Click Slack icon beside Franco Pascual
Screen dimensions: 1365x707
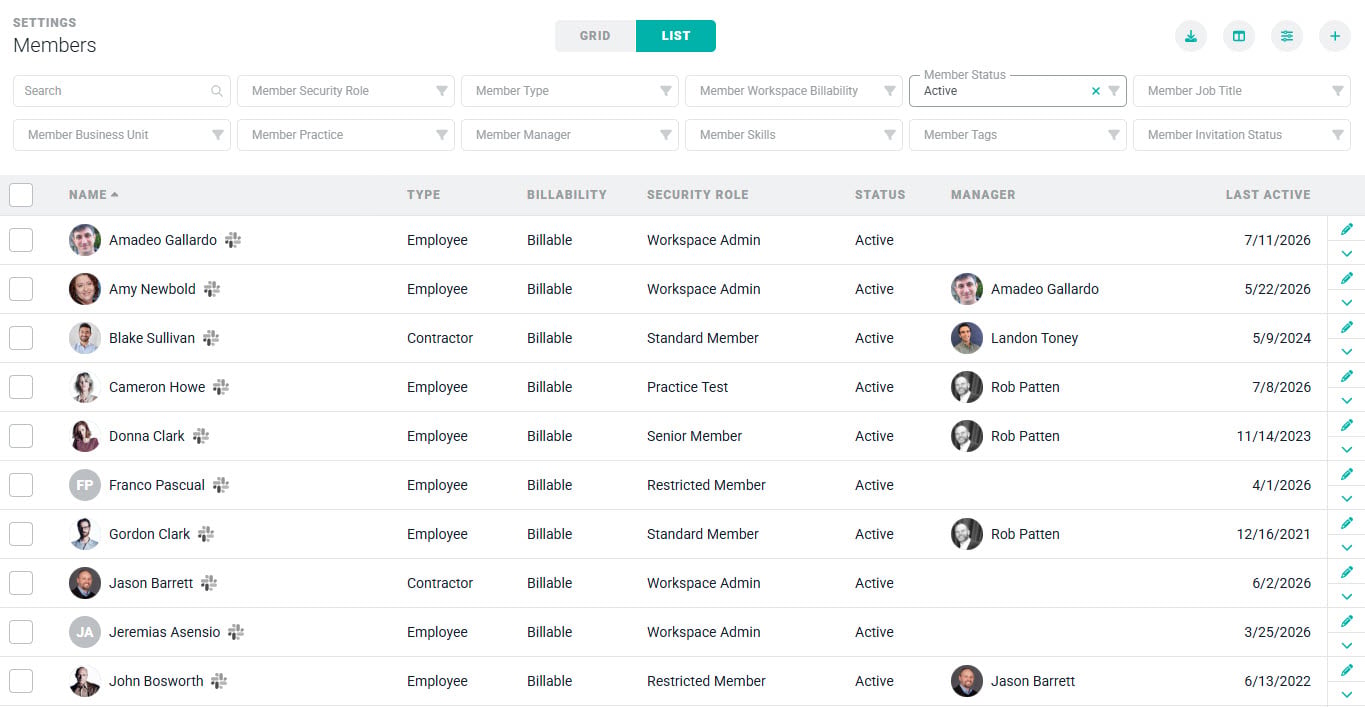tap(221, 485)
